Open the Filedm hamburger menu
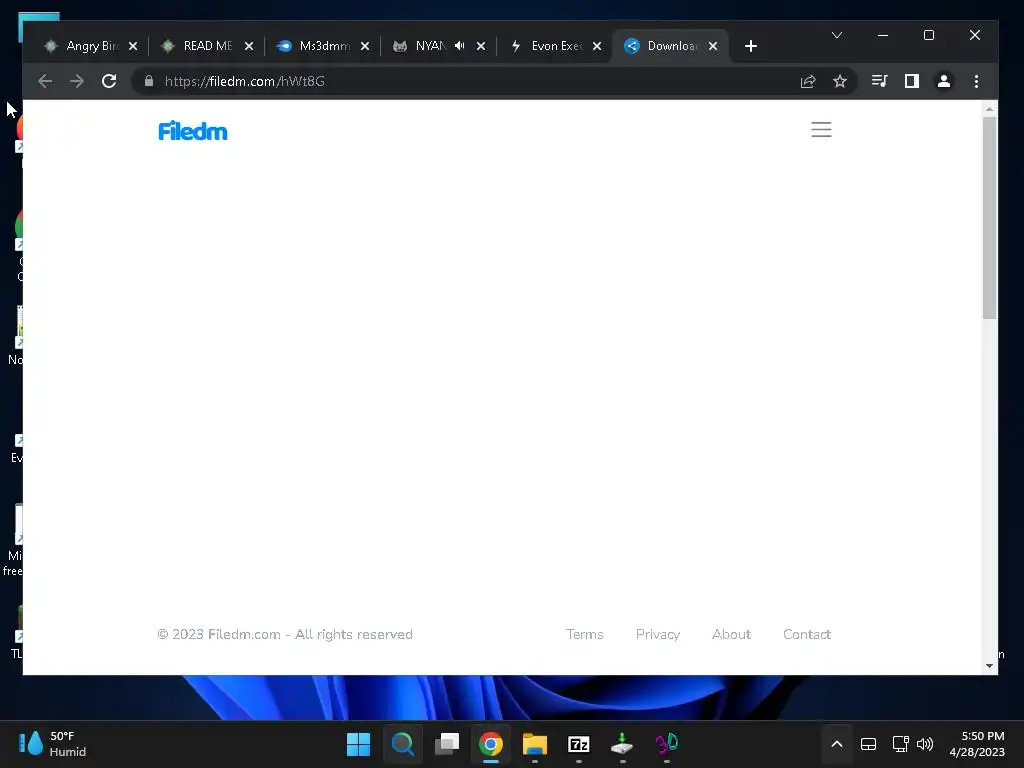The width and height of the screenshot is (1024, 768). click(821, 129)
